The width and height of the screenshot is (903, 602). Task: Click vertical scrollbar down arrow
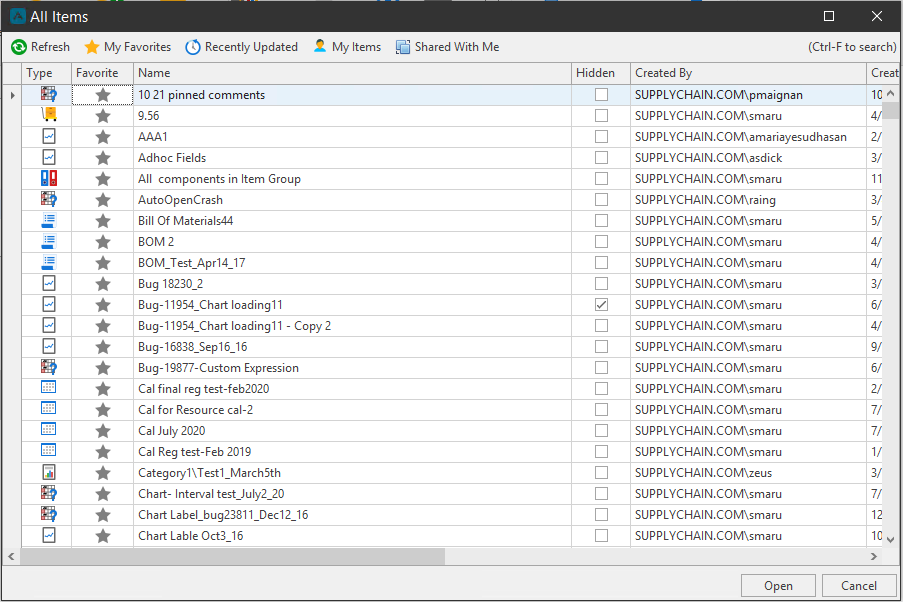pyautogui.click(x=890, y=540)
